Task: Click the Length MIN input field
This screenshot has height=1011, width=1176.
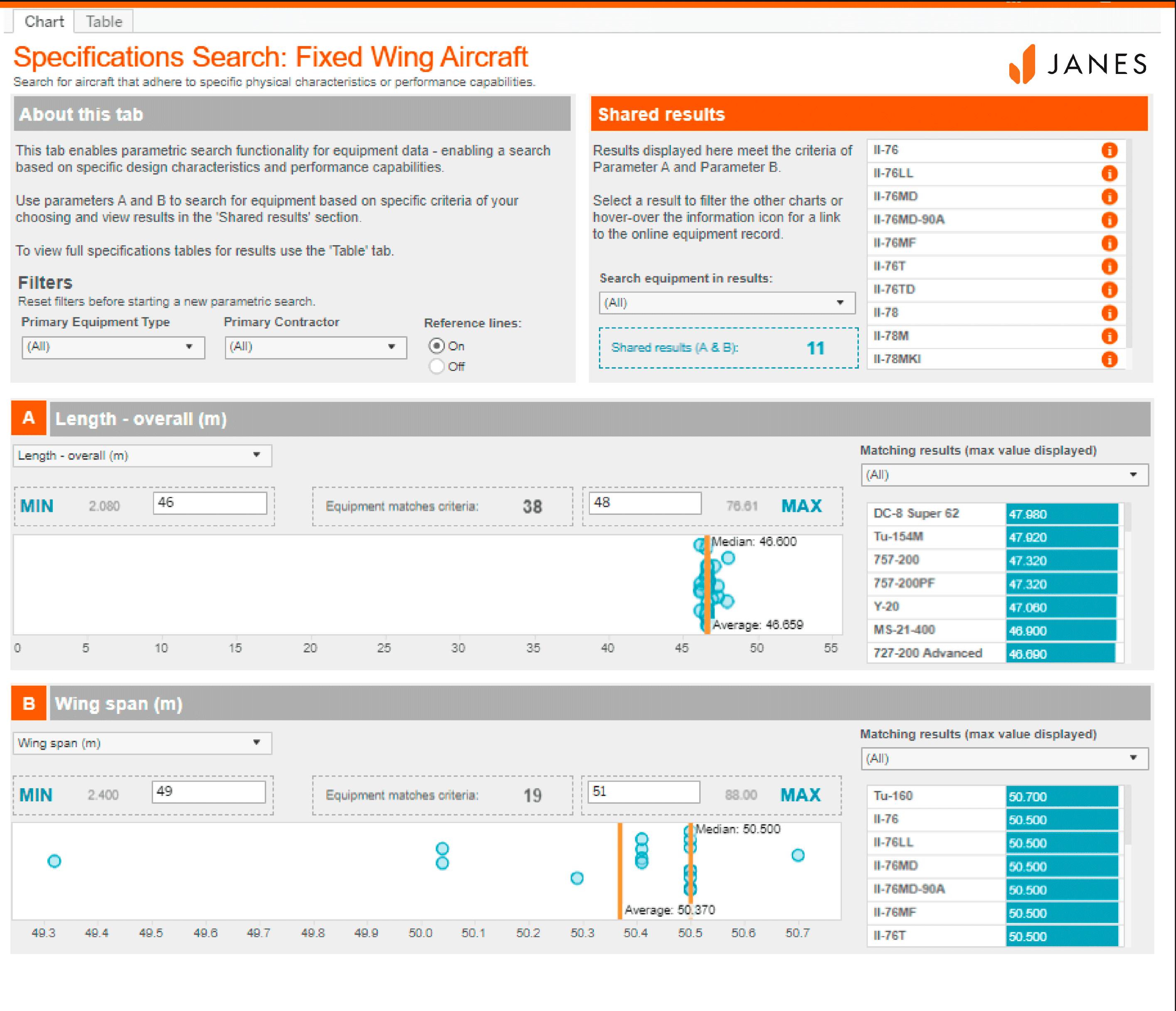Action: pos(210,503)
